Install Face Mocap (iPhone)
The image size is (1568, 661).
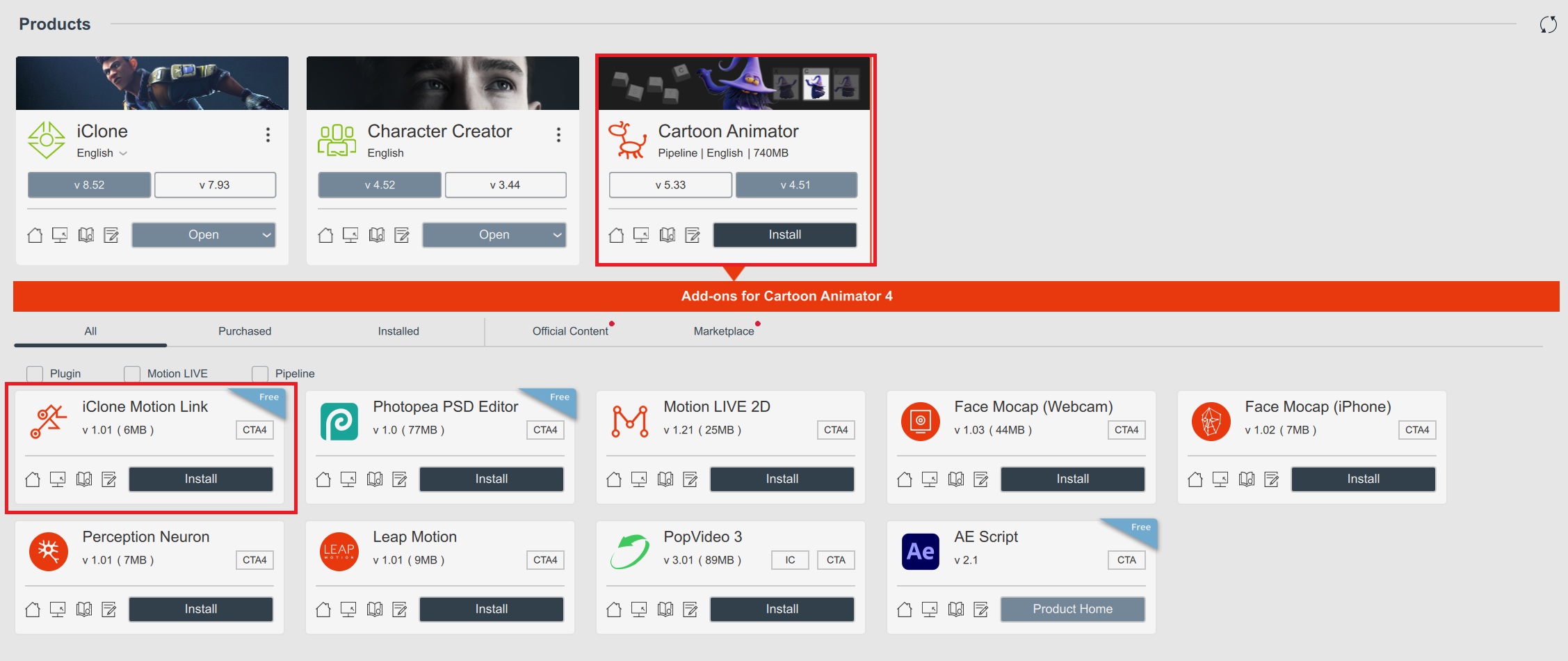tap(1364, 479)
